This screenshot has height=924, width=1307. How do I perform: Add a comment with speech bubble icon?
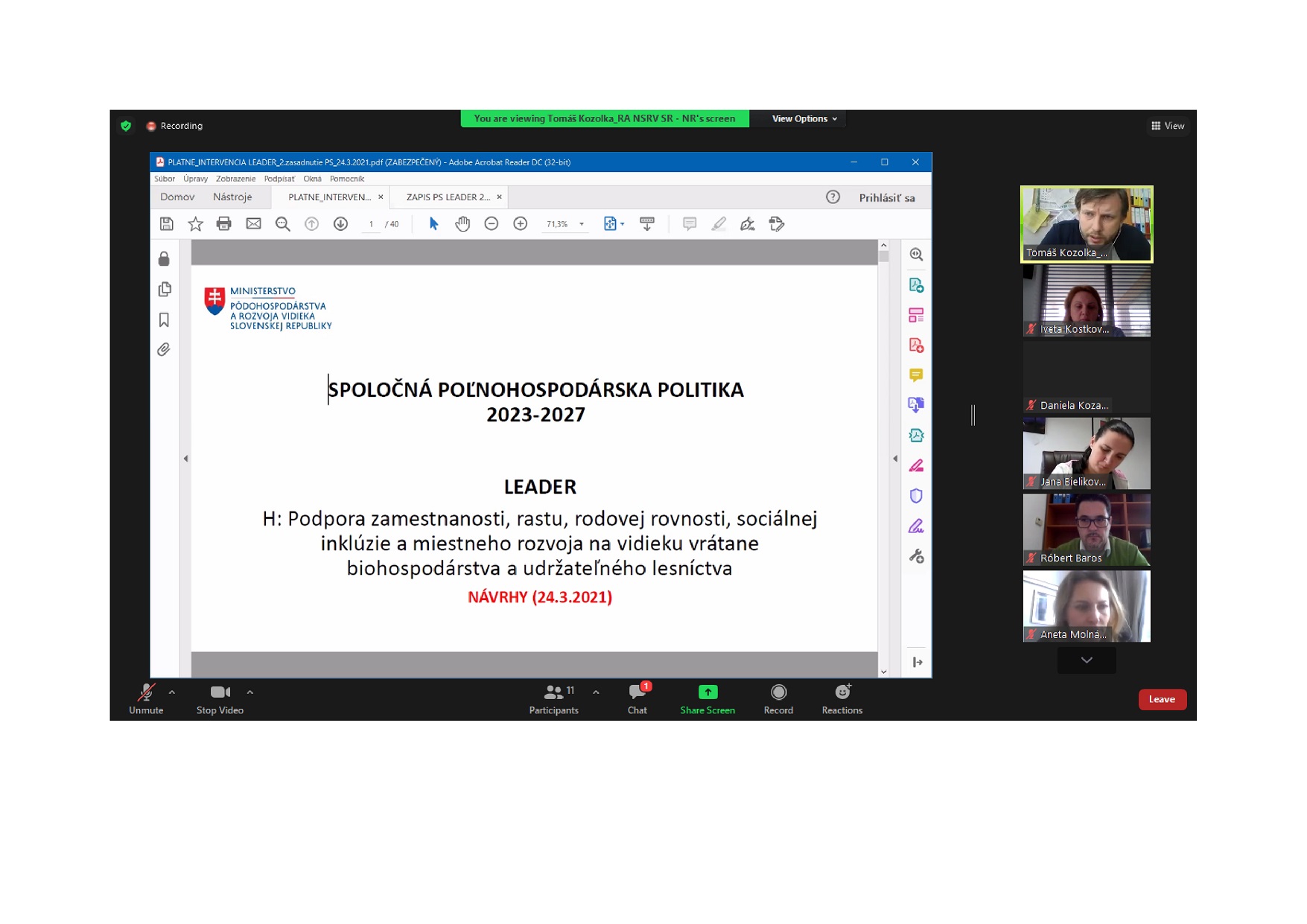[x=690, y=224]
